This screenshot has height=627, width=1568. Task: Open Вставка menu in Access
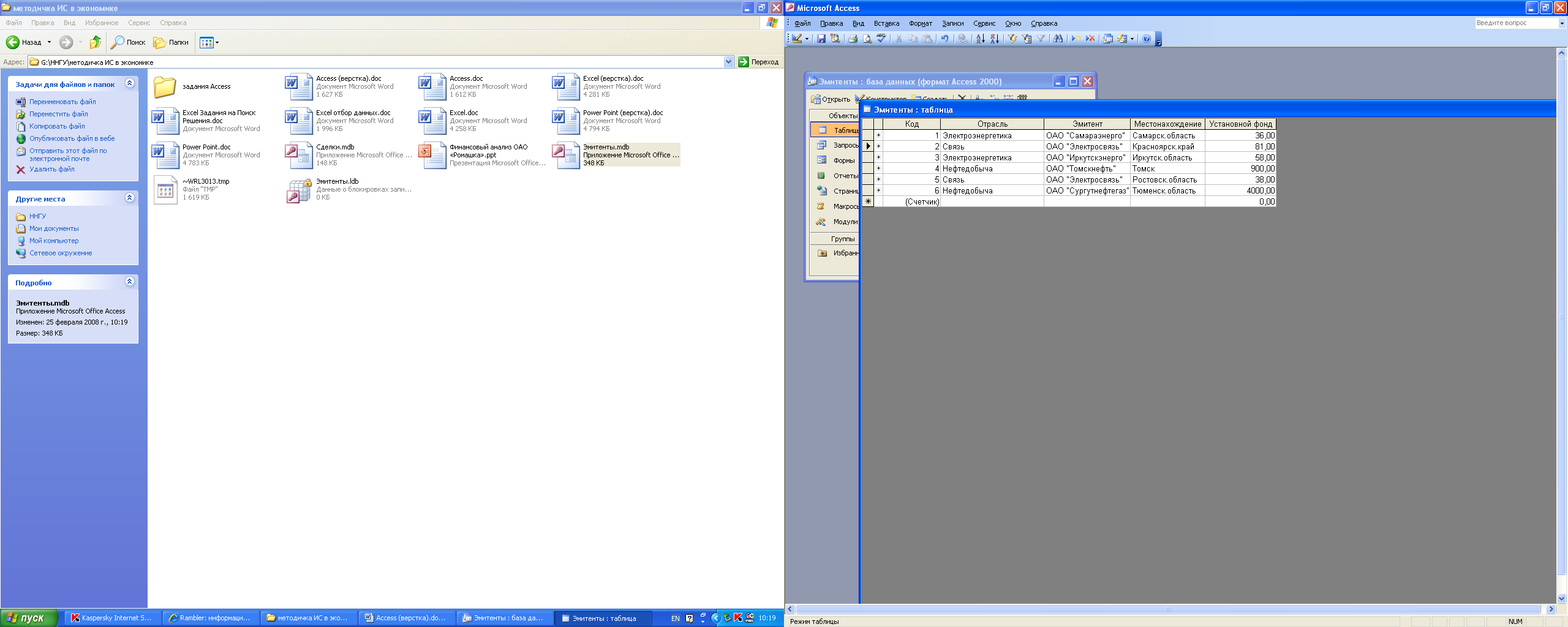point(886,23)
